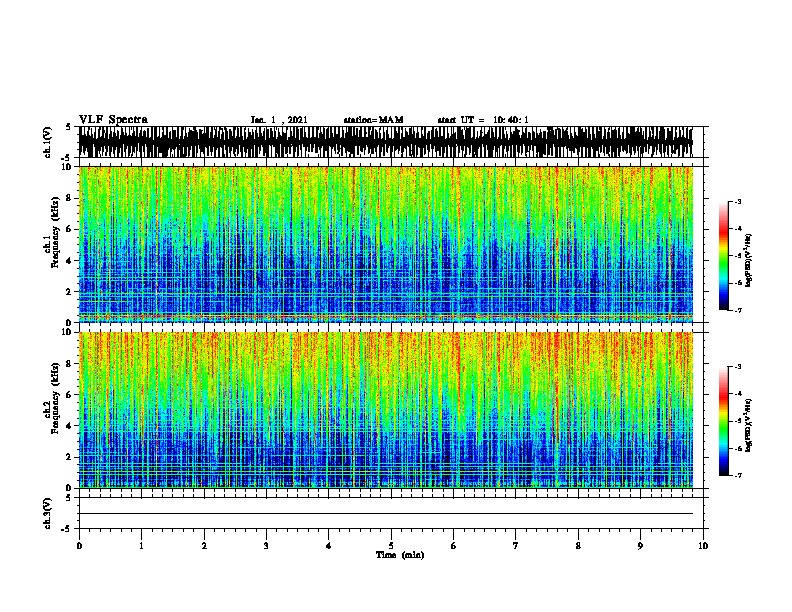The width and height of the screenshot is (792, 612).
Task: Click the "-3" label on ch.2 colorbar
Action: [x=738, y=367]
